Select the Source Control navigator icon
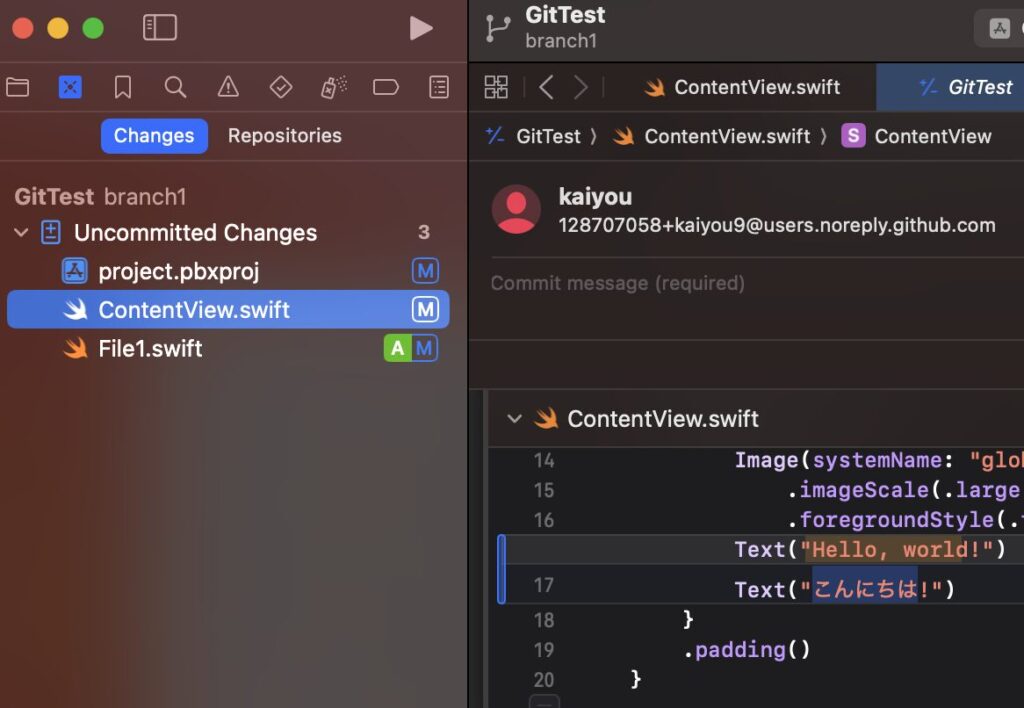This screenshot has height=708, width=1024. tap(70, 87)
